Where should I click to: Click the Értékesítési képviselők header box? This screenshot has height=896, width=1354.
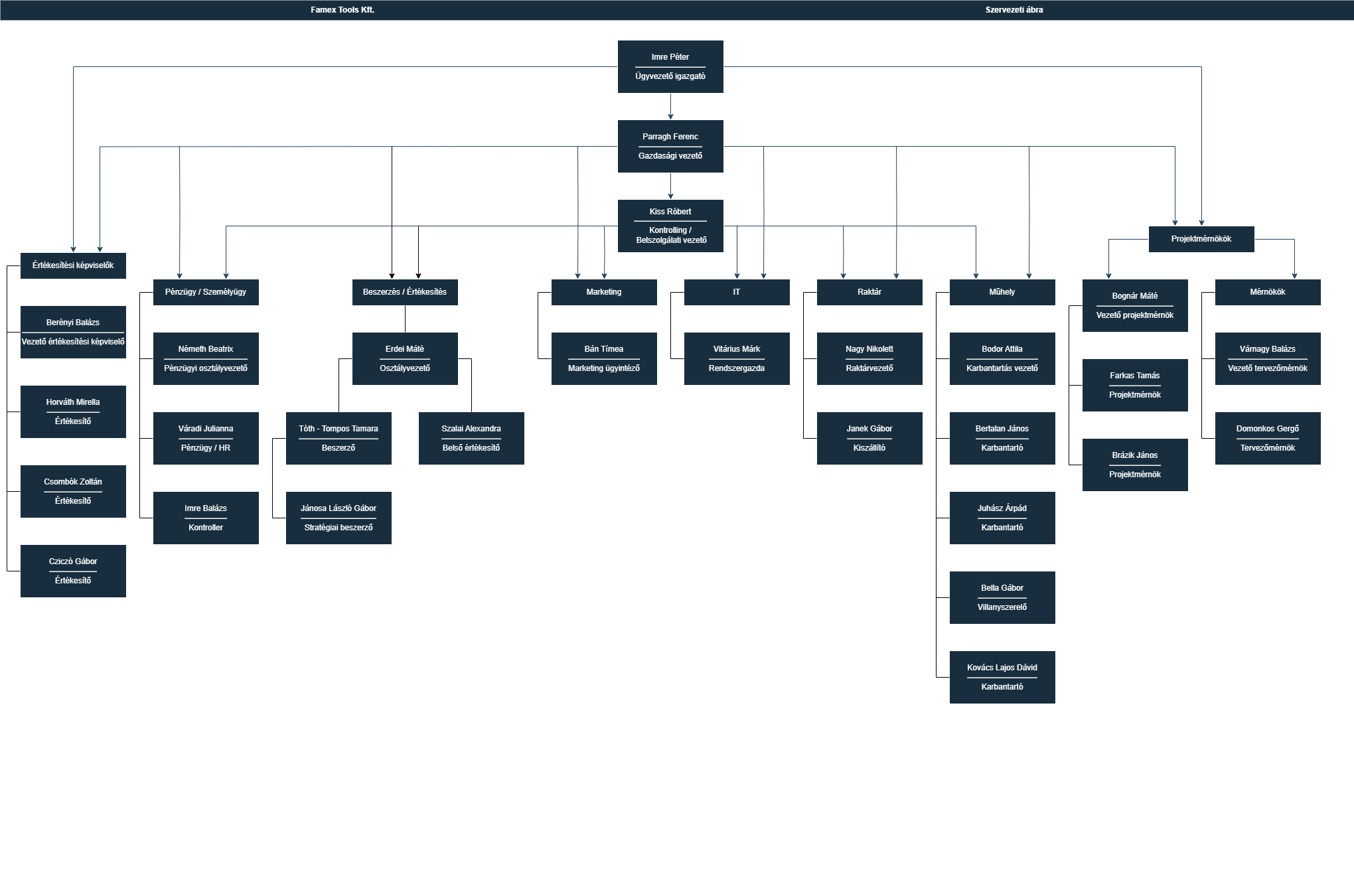point(73,265)
